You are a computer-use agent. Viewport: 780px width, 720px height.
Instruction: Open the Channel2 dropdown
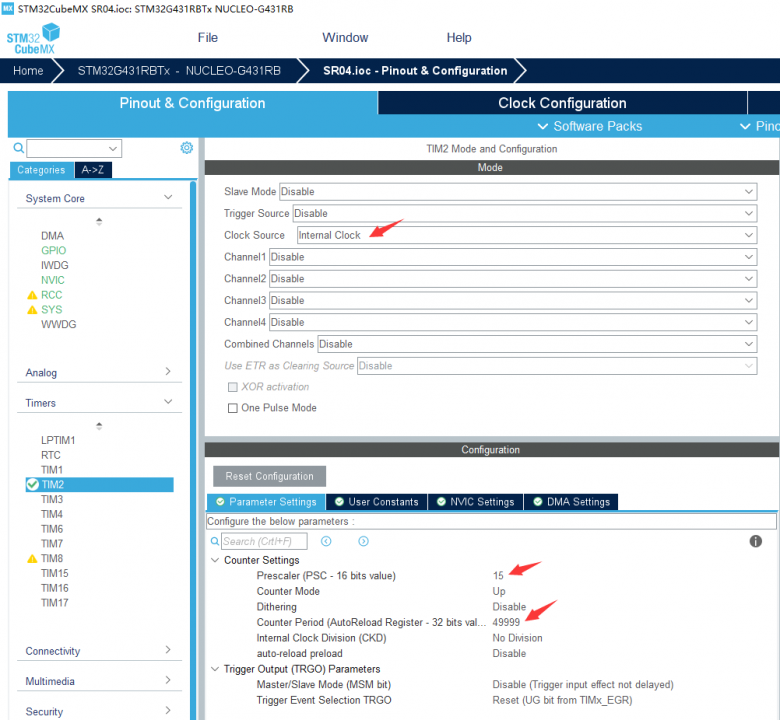click(x=513, y=279)
